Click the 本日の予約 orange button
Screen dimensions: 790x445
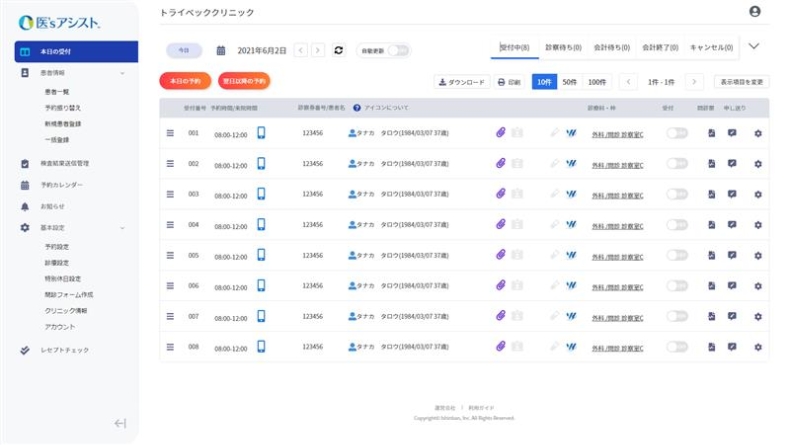[185, 81]
